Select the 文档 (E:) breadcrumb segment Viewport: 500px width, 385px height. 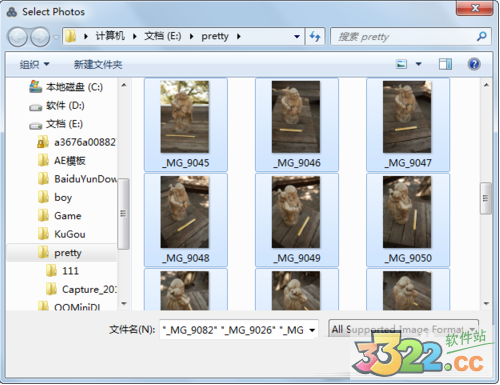(x=163, y=36)
